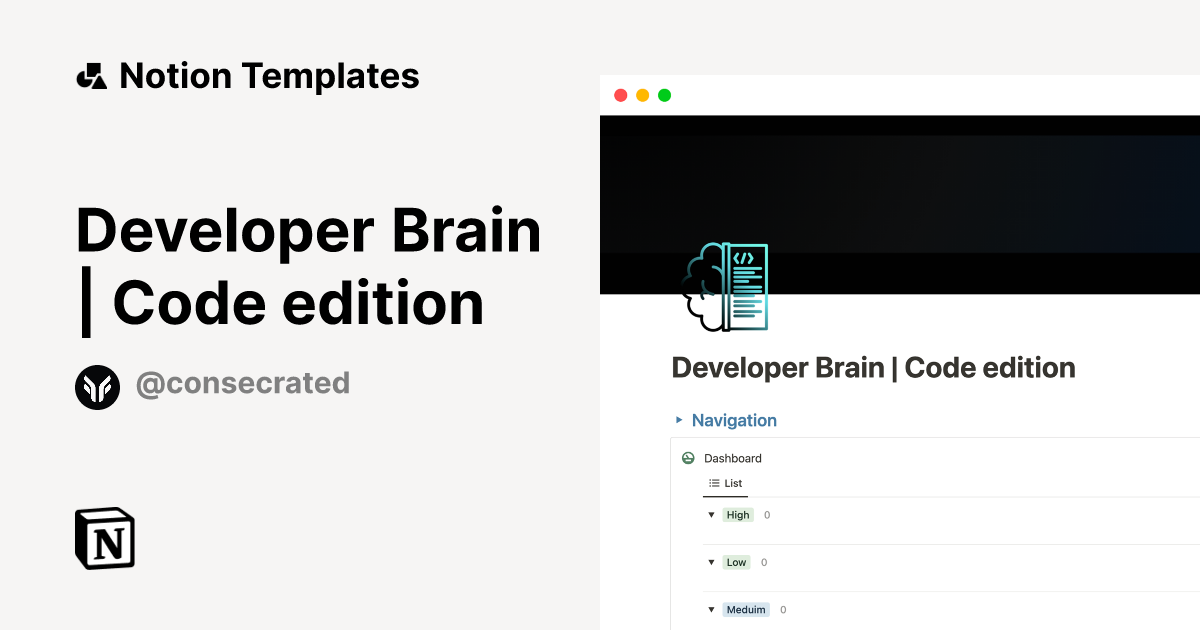Viewport: 1200px width, 630px height.
Task: Click the green traffic light window button
Action: click(663, 94)
